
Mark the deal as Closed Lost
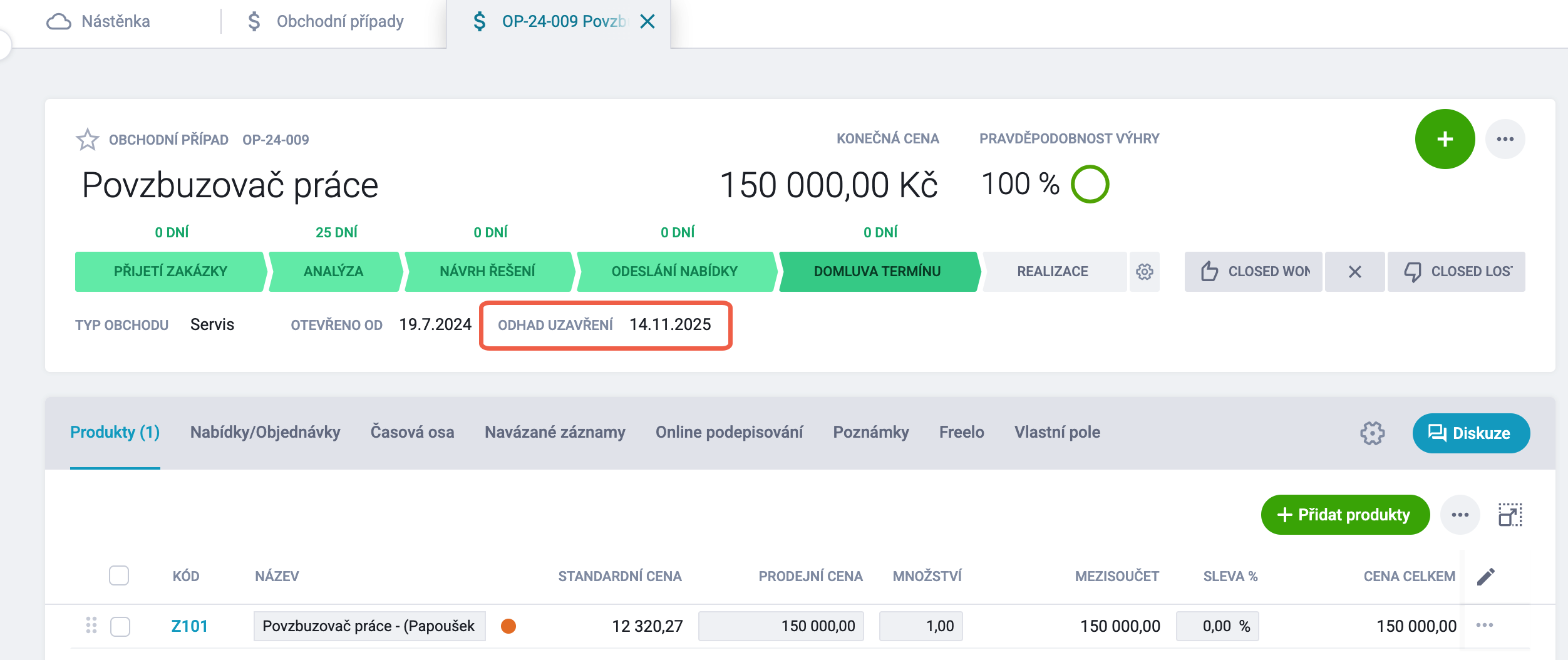click(x=1457, y=272)
